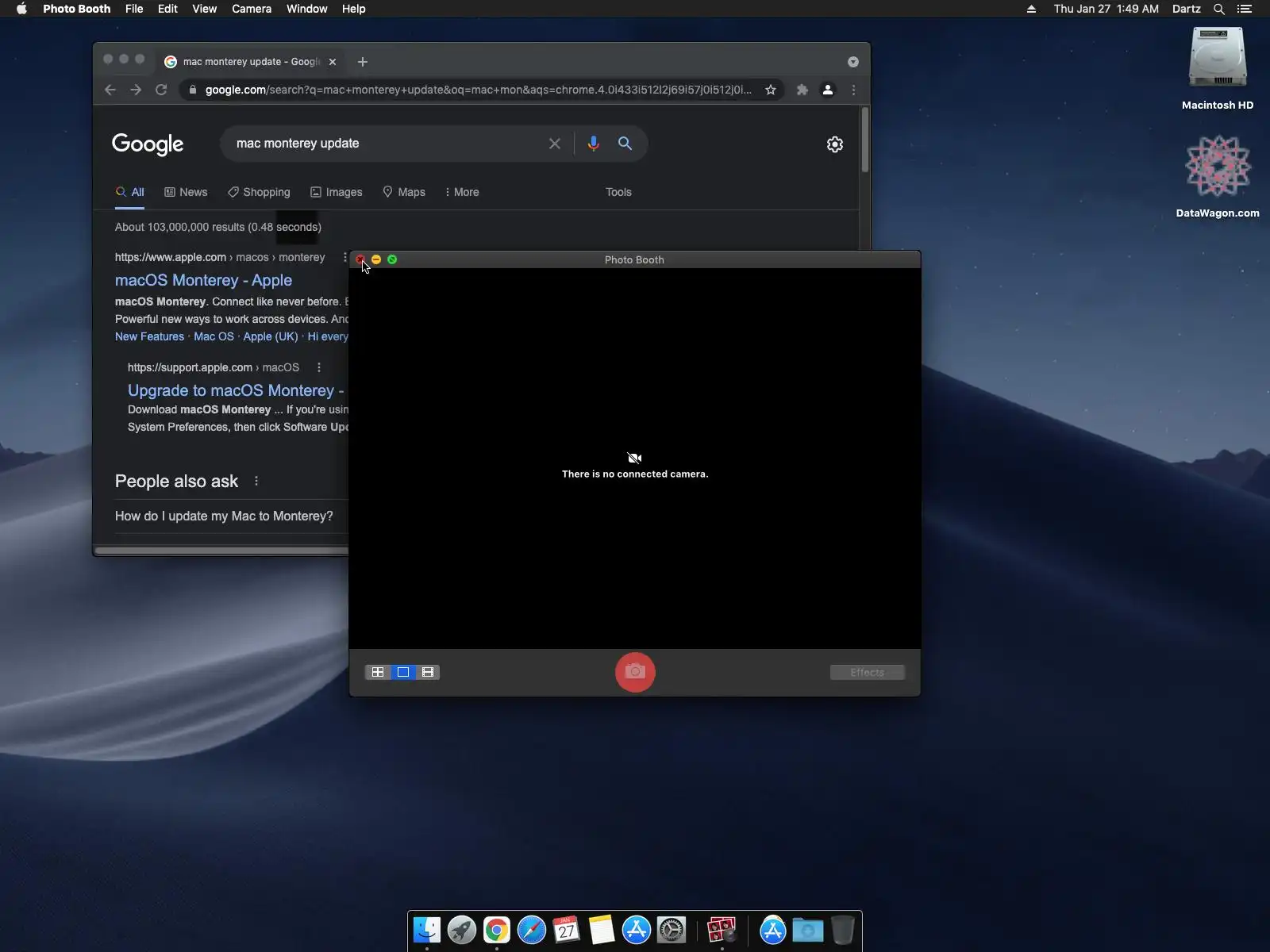Screen dimensions: 1270x952
Task: Go forward in Chrome
Action: pos(136,90)
